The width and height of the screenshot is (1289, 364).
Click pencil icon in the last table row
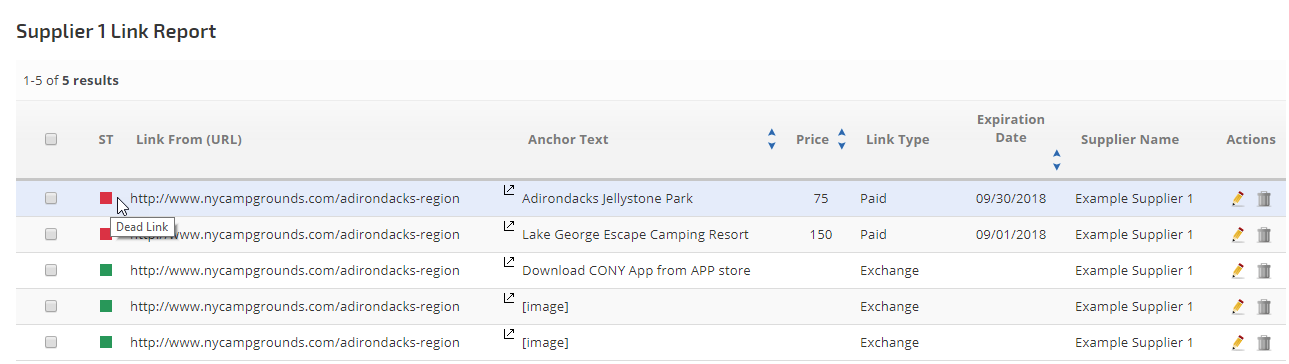1238,343
